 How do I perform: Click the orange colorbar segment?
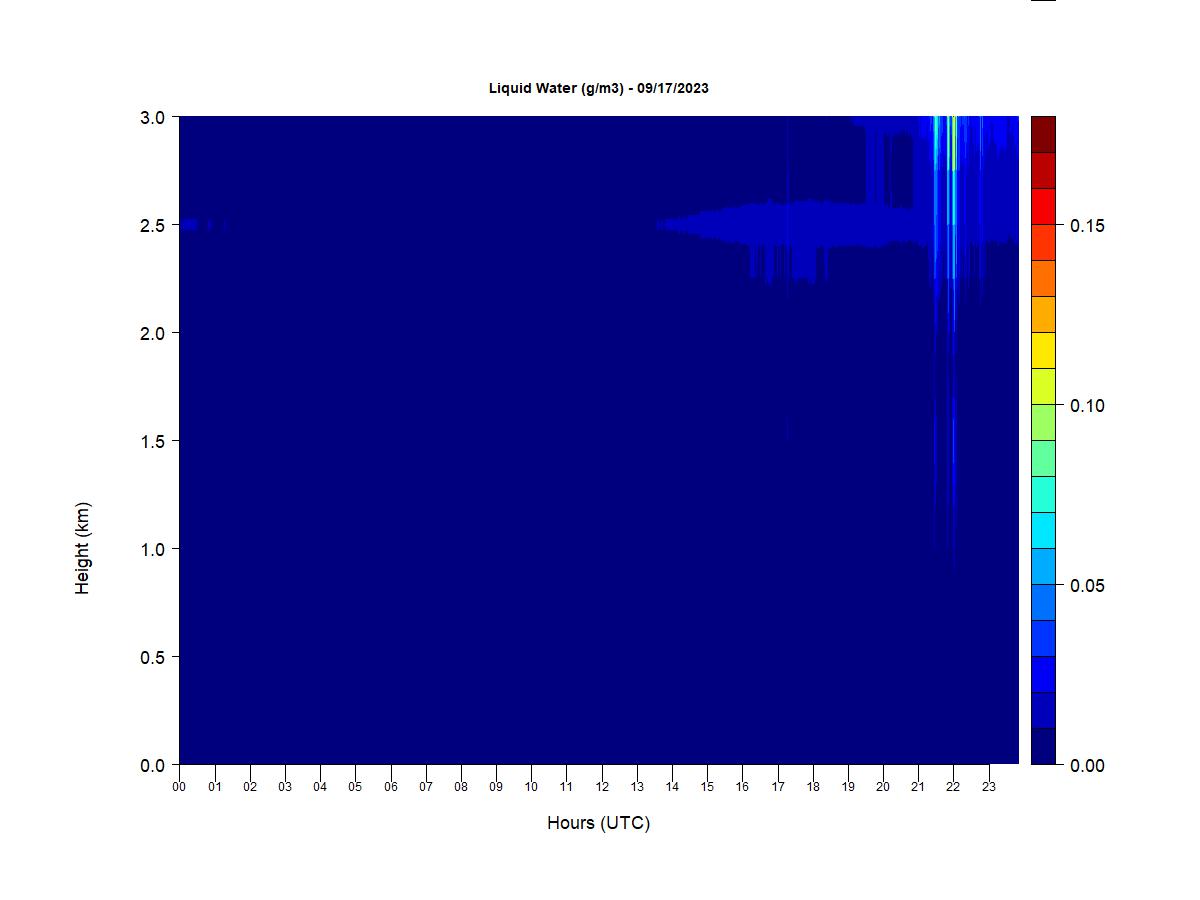[1043, 278]
